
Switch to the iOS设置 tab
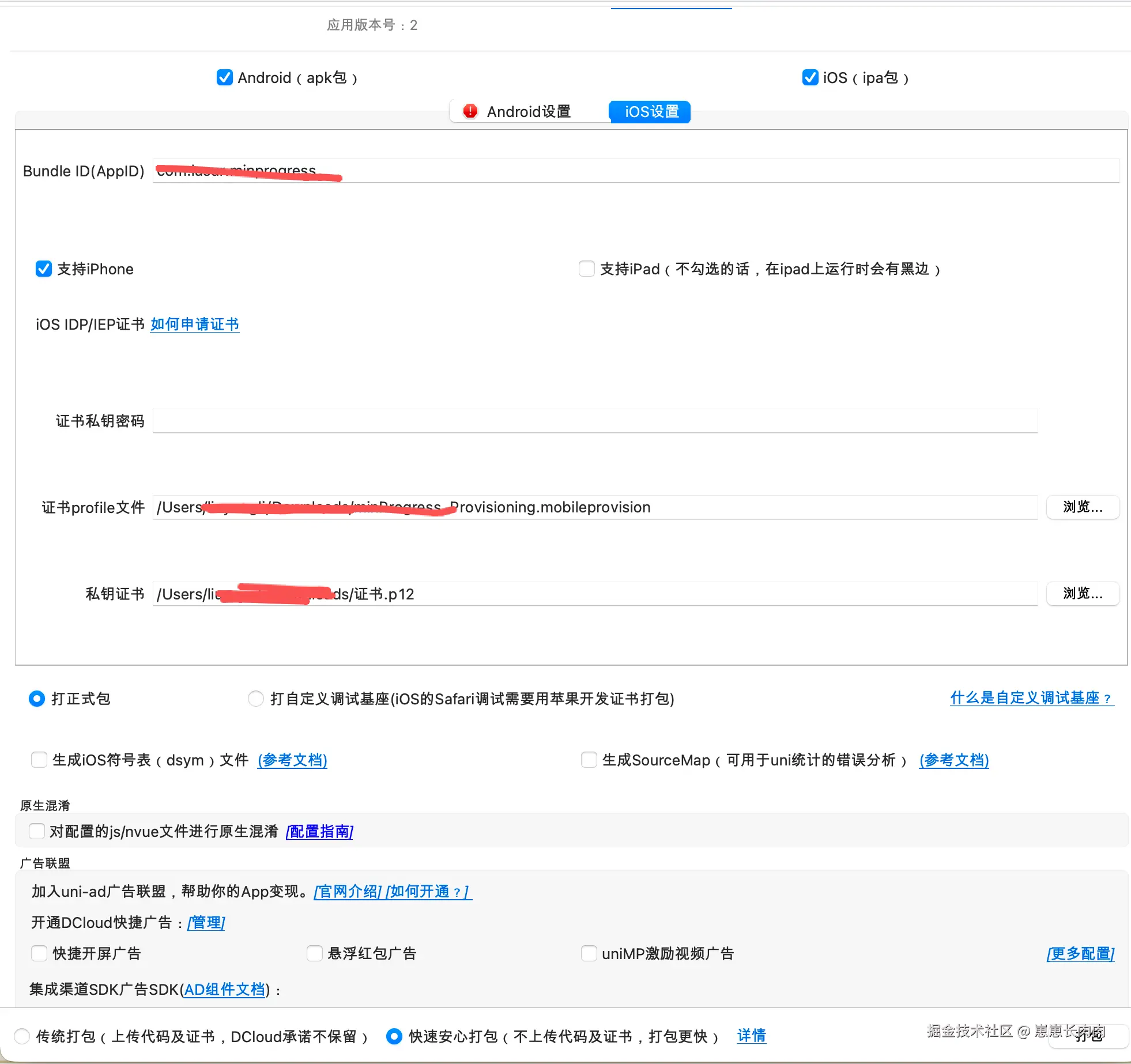[x=650, y=112]
